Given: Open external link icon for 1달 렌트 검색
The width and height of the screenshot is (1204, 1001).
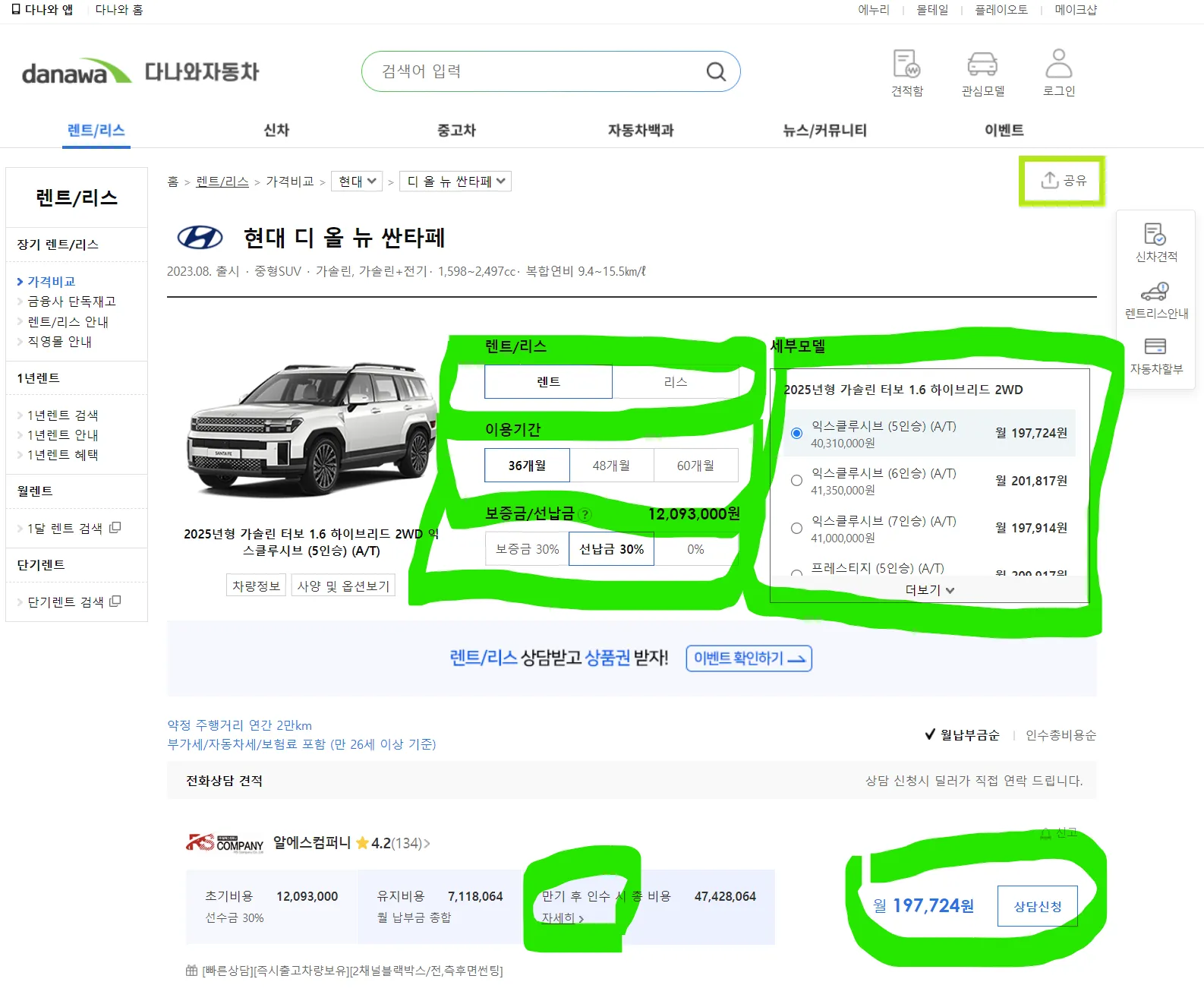Looking at the screenshot, I should [115, 527].
